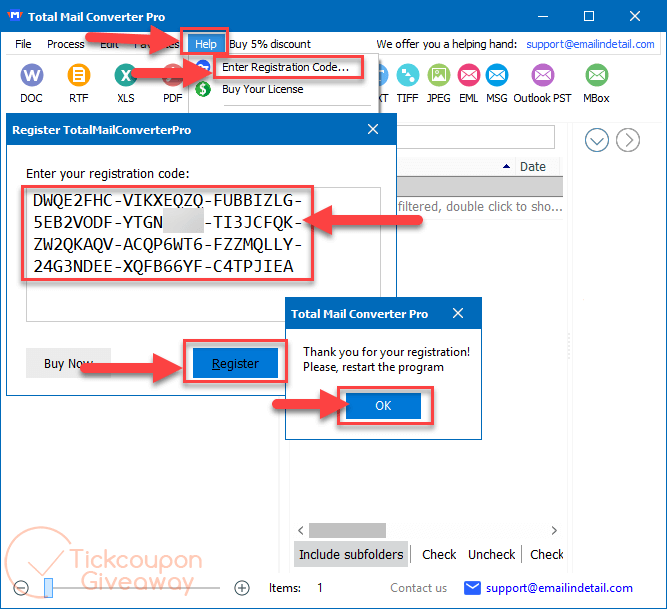Open the Help menu

point(205,44)
